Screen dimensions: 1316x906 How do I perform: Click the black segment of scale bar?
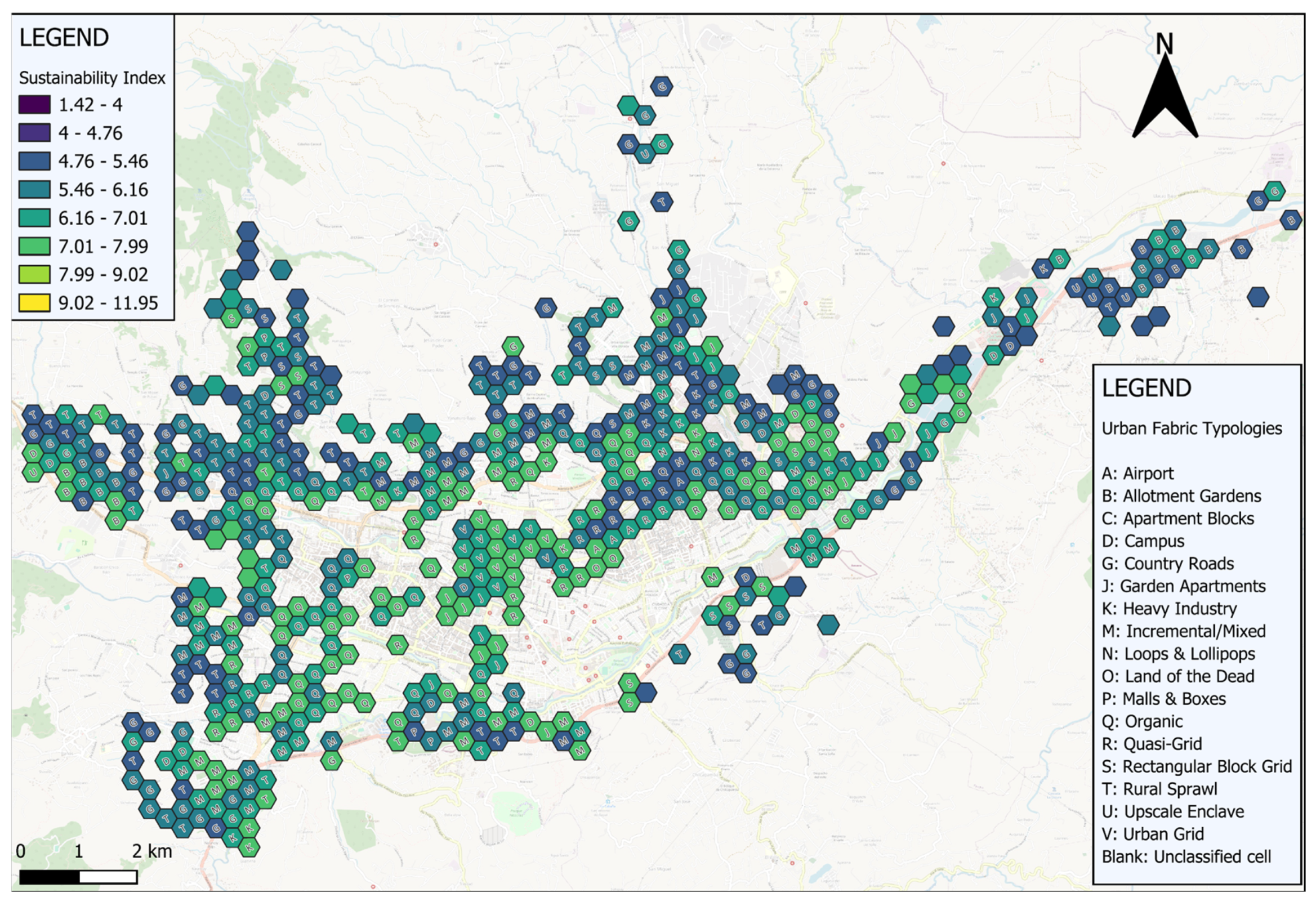point(50,877)
